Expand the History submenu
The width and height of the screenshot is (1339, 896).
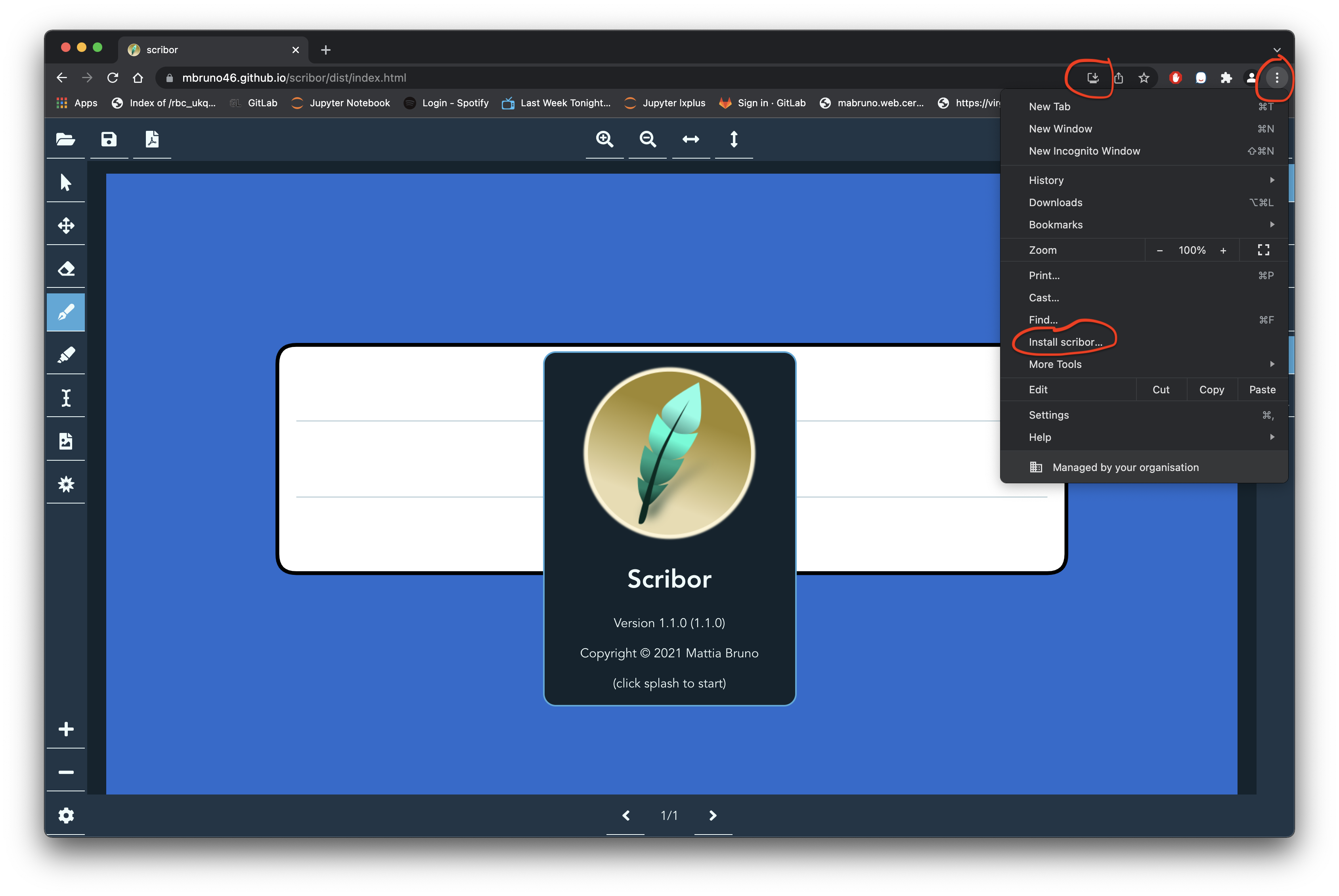point(1144,180)
